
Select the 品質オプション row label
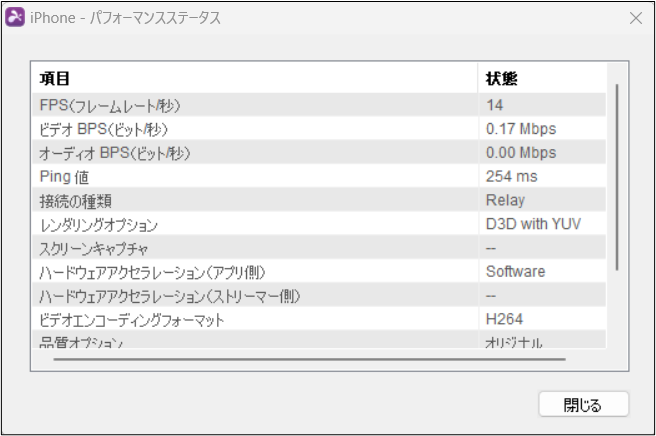click(x=81, y=342)
